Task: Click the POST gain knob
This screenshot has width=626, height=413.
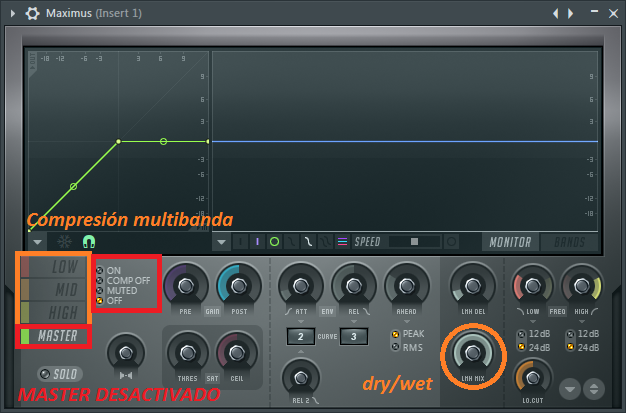Action: (x=239, y=286)
